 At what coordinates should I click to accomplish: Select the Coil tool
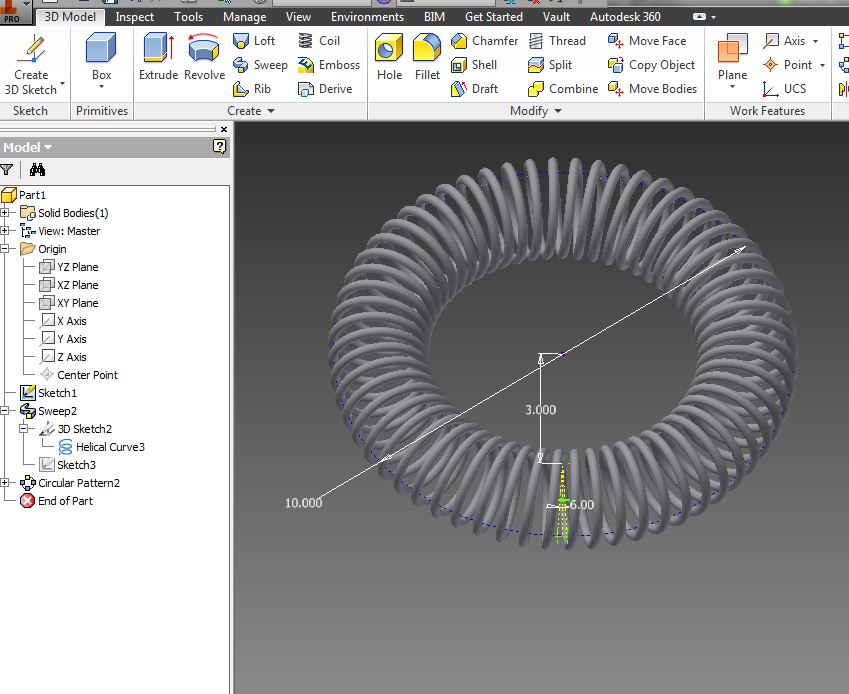[319, 41]
